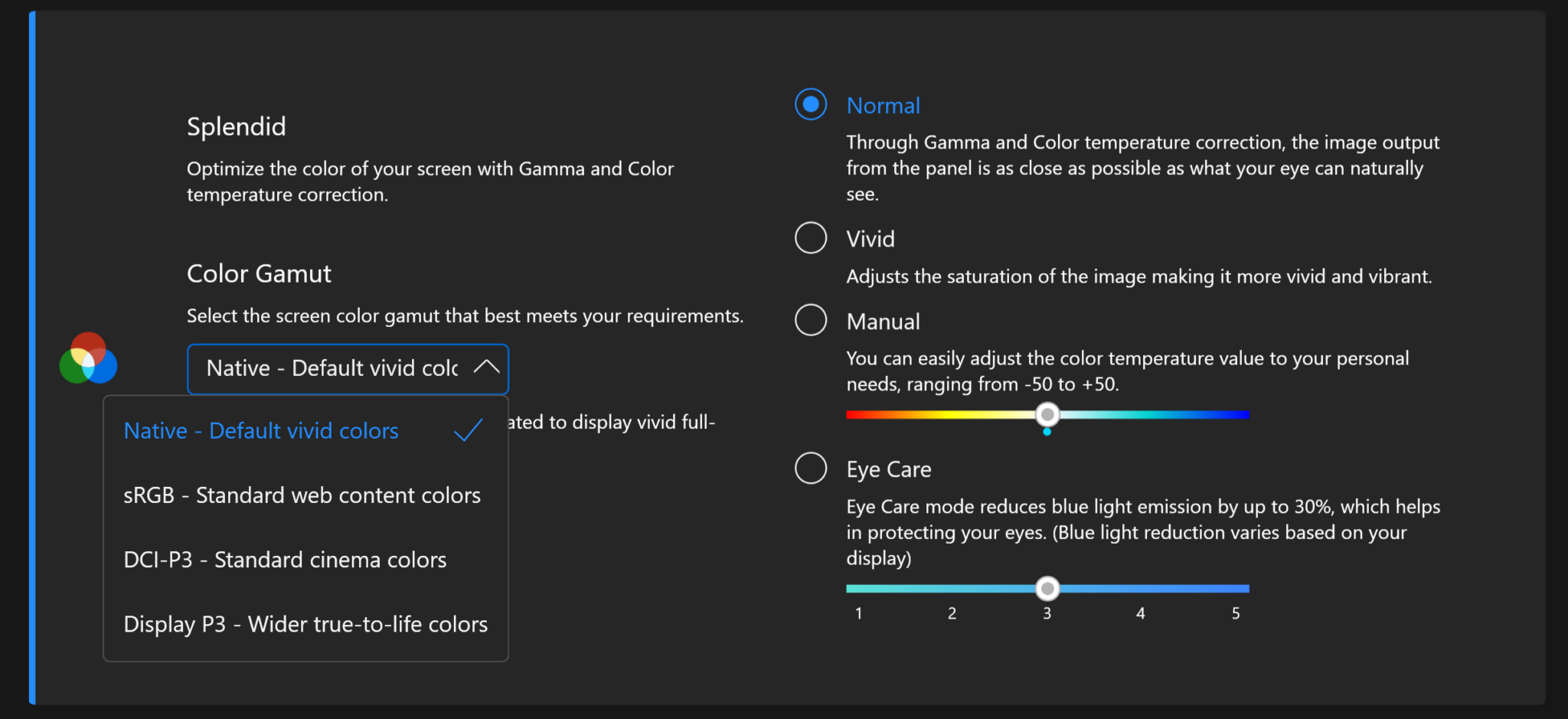Pick DCI-P3 - Standard cinema colors
This screenshot has height=719, width=1568.
(x=285, y=560)
